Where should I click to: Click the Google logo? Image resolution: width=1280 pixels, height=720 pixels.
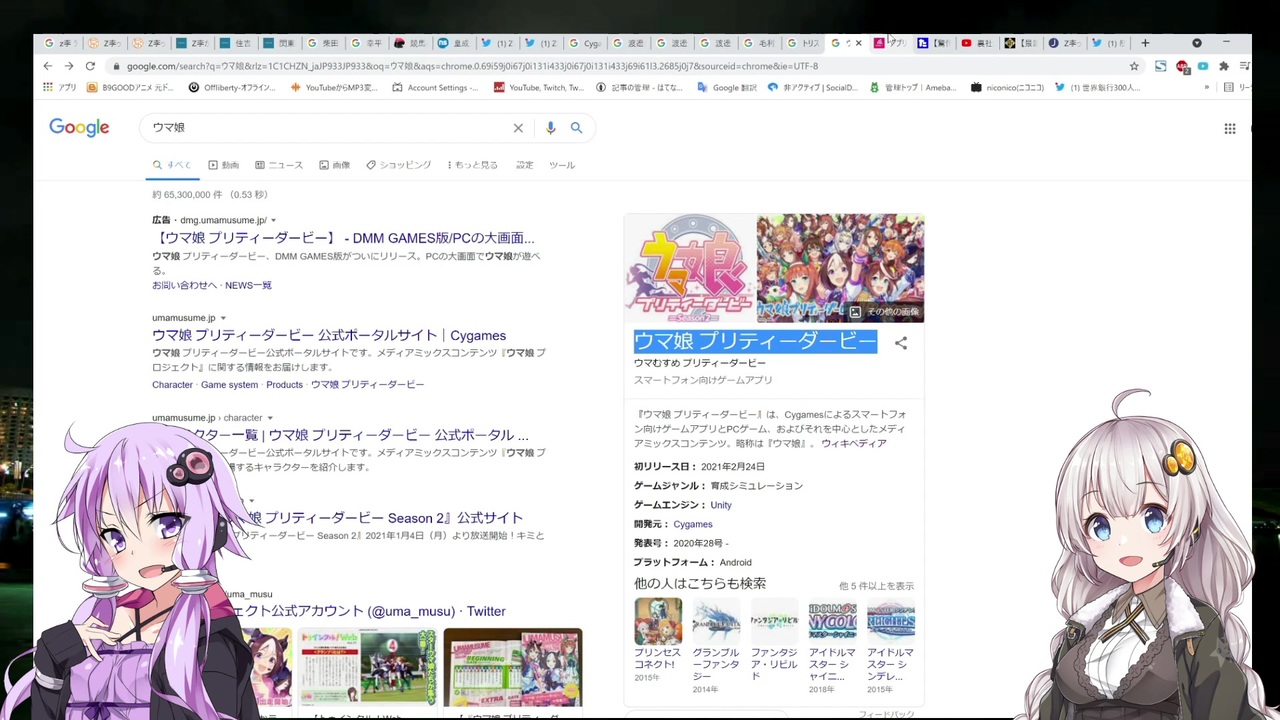tap(79, 127)
